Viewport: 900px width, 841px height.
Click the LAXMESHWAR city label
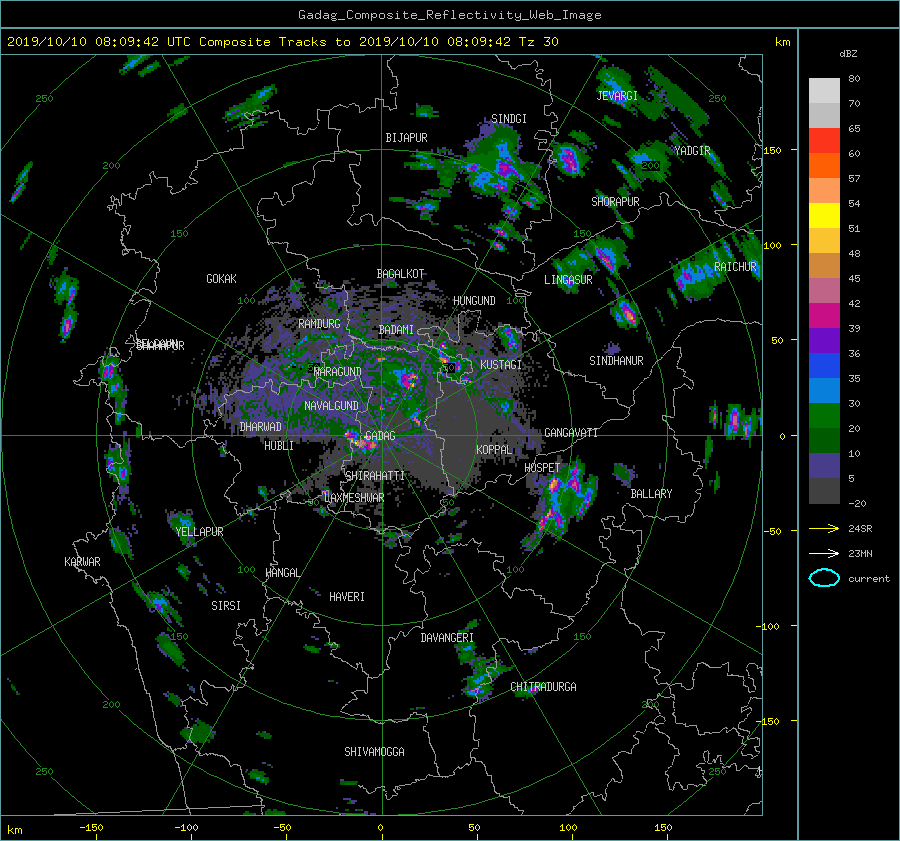click(354, 498)
